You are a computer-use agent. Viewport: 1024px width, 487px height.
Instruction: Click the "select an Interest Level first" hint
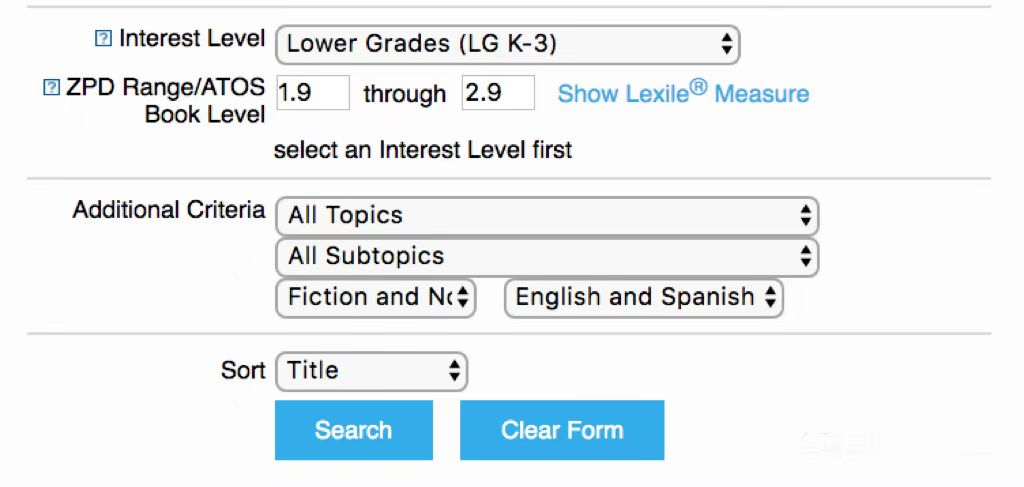422,151
